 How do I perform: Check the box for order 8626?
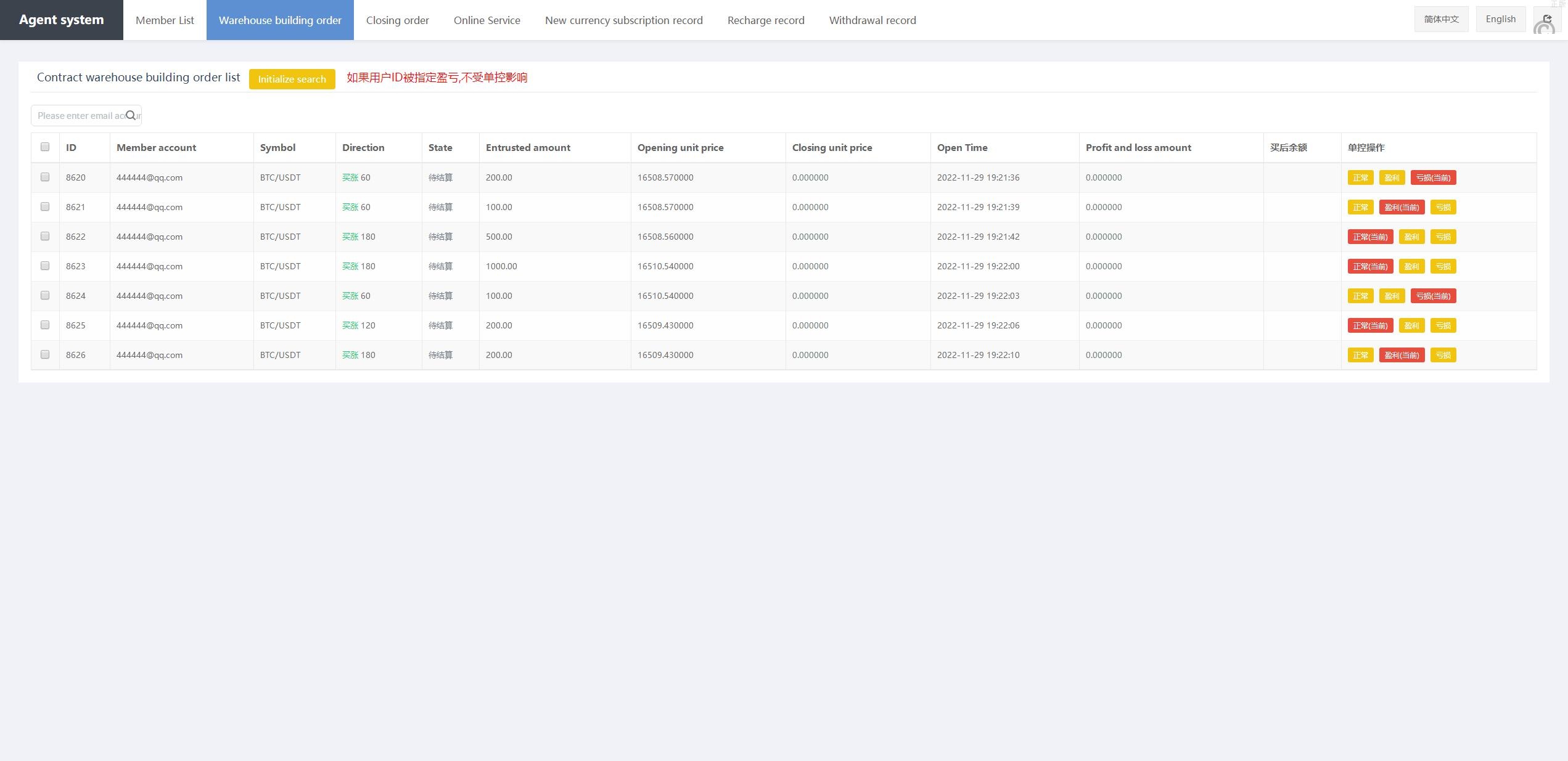pyautogui.click(x=45, y=354)
